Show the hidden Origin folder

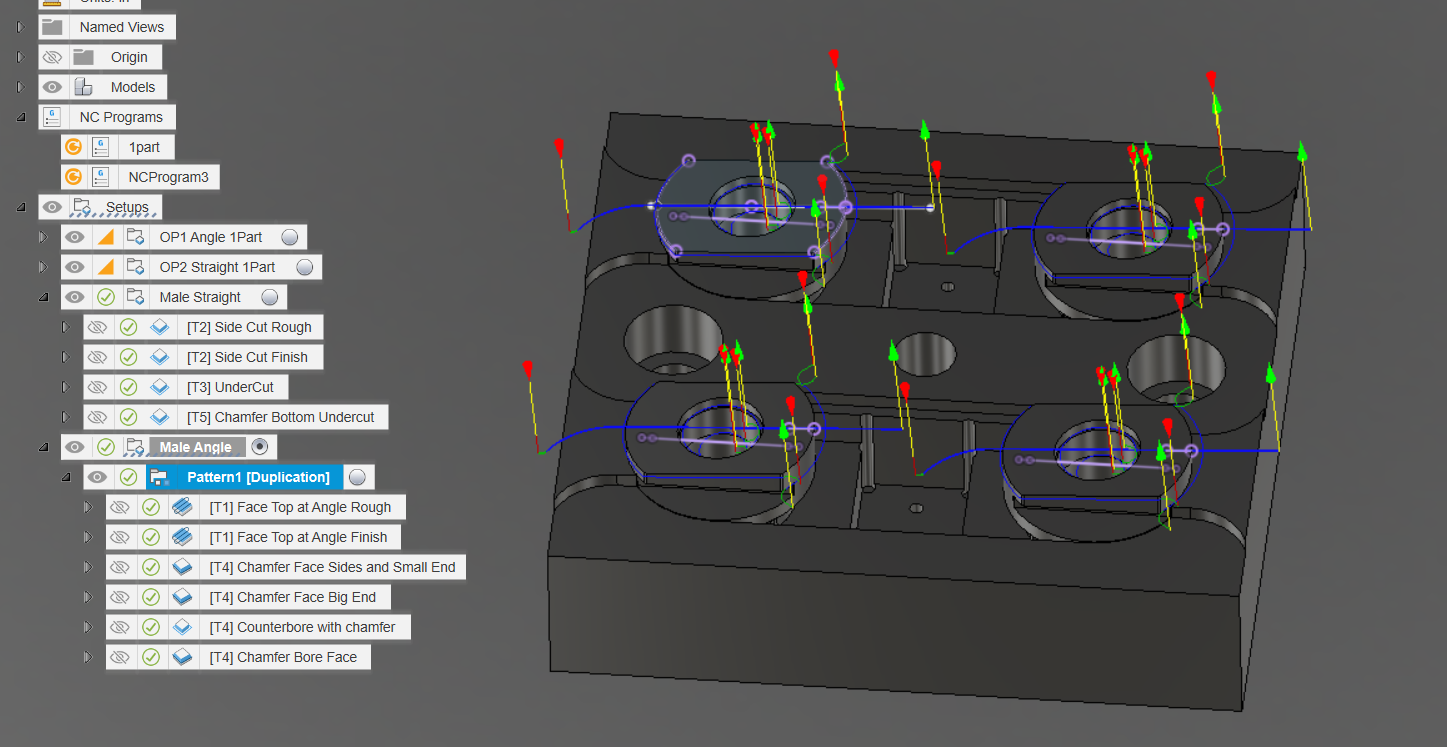(52, 57)
